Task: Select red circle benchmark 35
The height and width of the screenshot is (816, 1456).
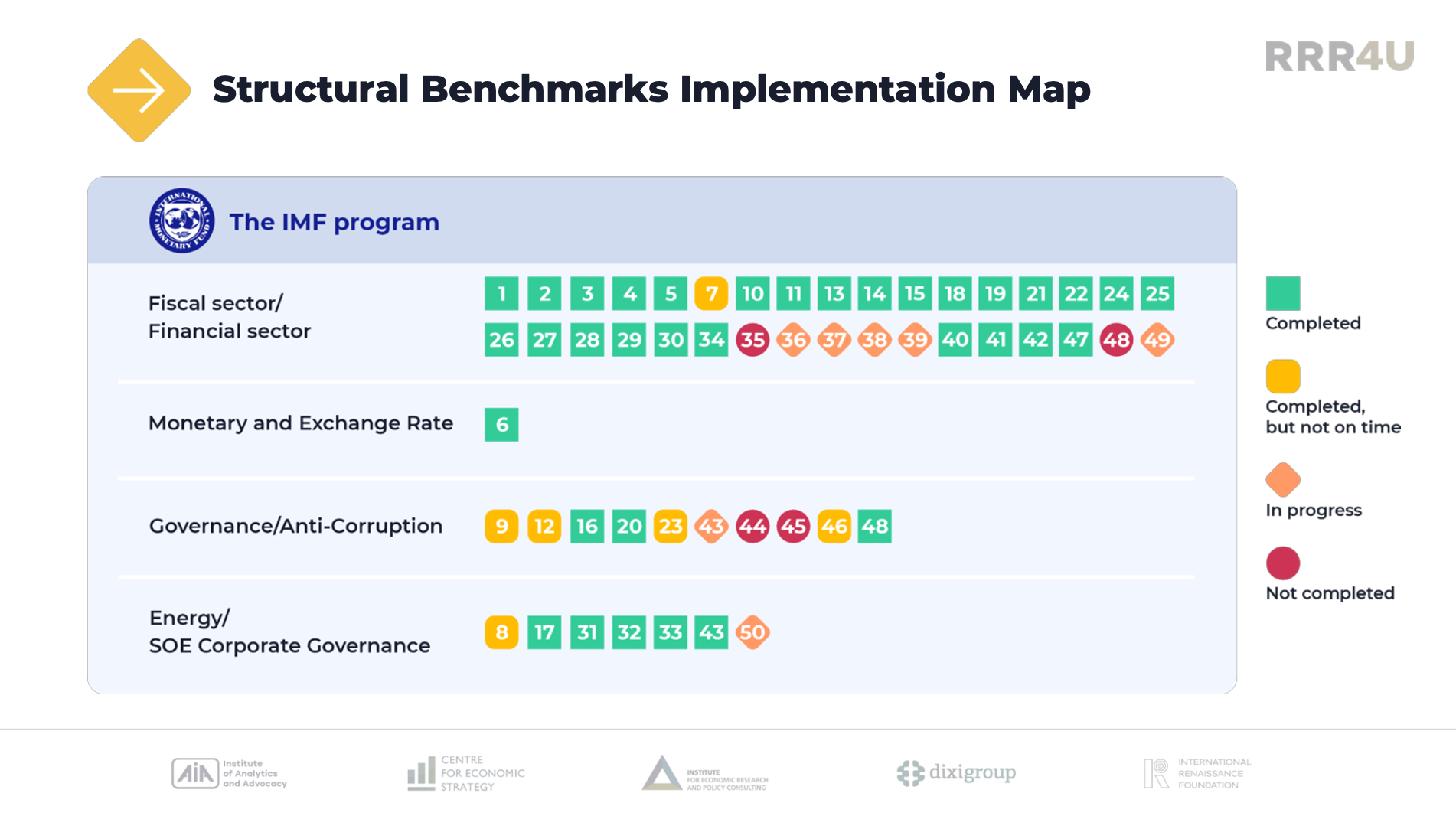Action: [752, 340]
